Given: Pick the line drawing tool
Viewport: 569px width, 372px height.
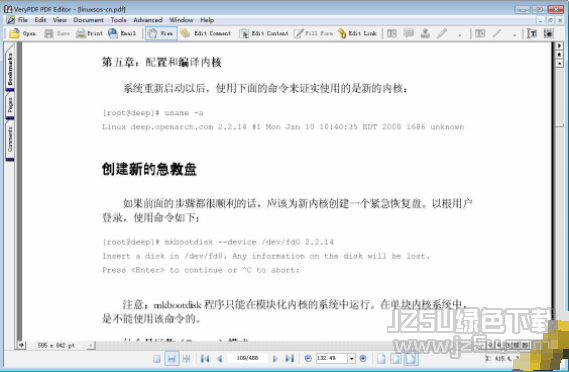Looking at the screenshot, I should pos(497,33).
